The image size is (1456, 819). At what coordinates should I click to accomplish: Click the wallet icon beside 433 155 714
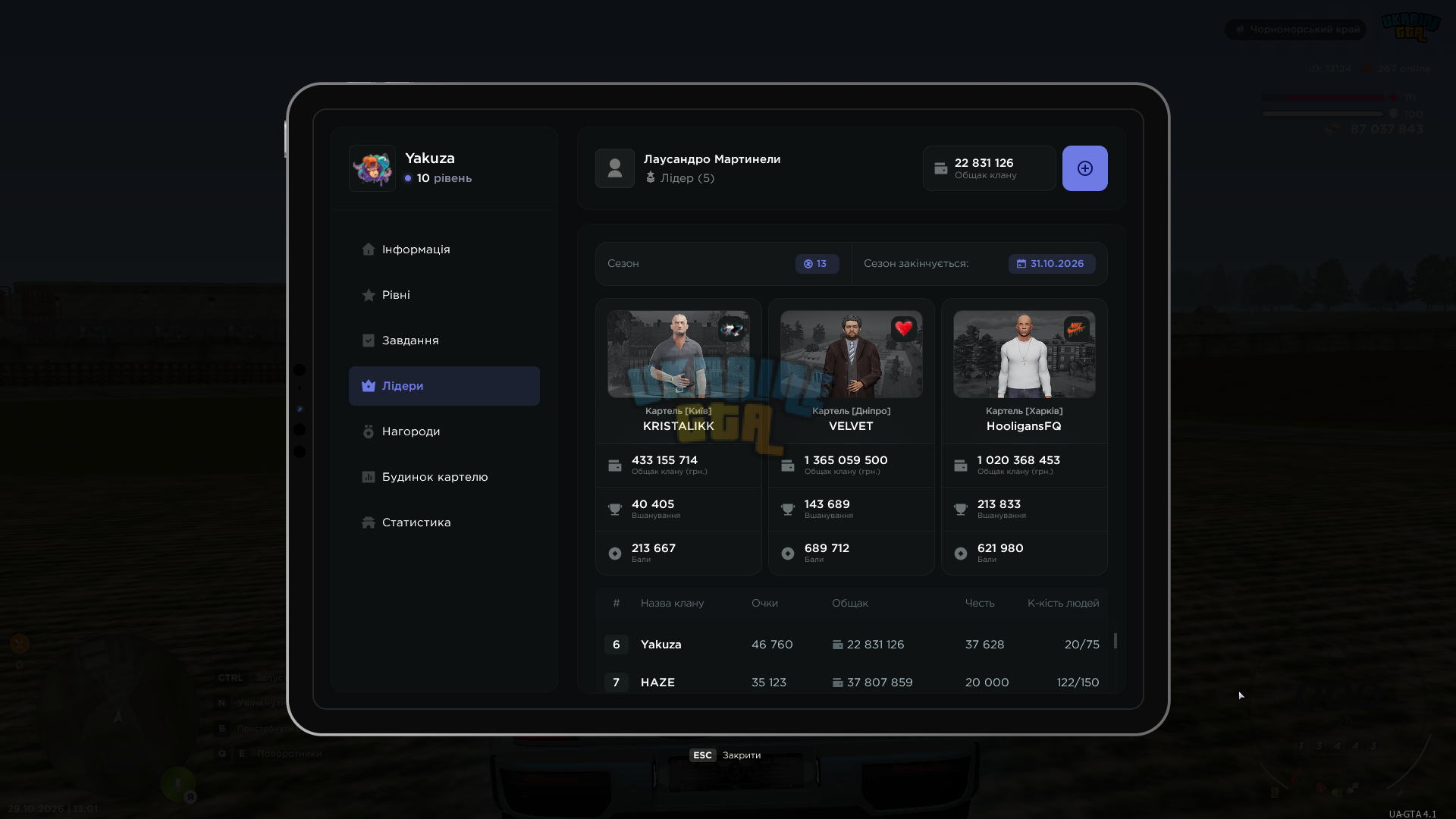615,466
